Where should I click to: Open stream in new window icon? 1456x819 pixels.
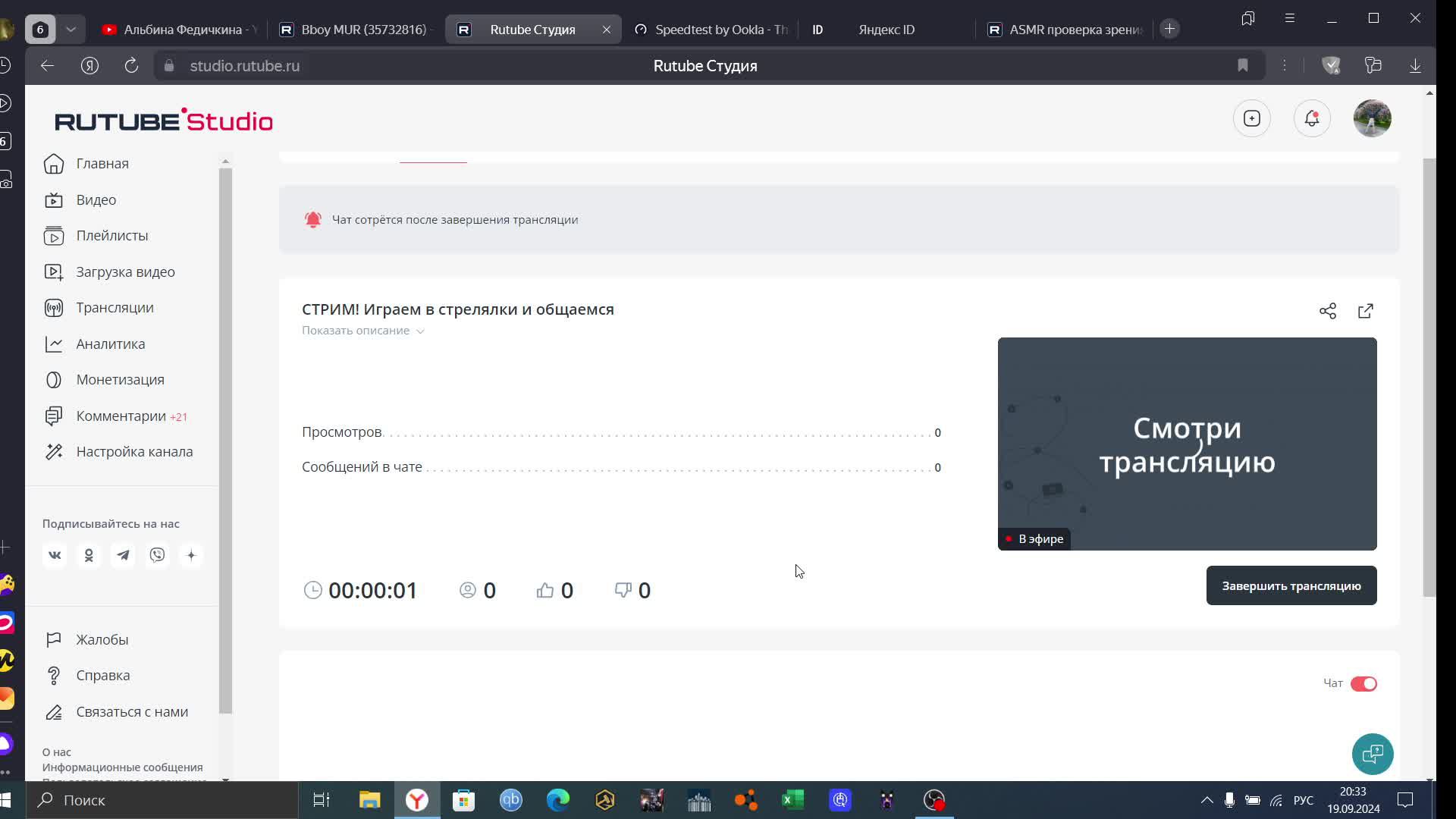coord(1366,311)
